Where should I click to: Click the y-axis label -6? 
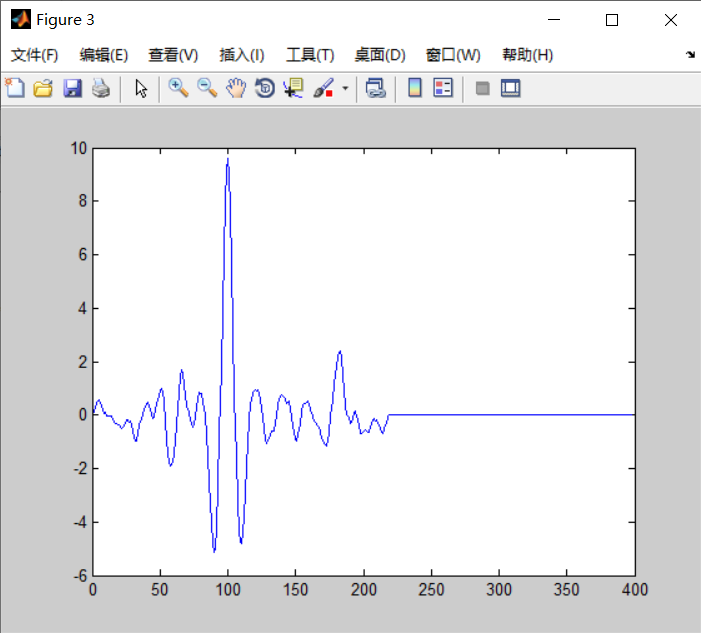pyautogui.click(x=80, y=575)
